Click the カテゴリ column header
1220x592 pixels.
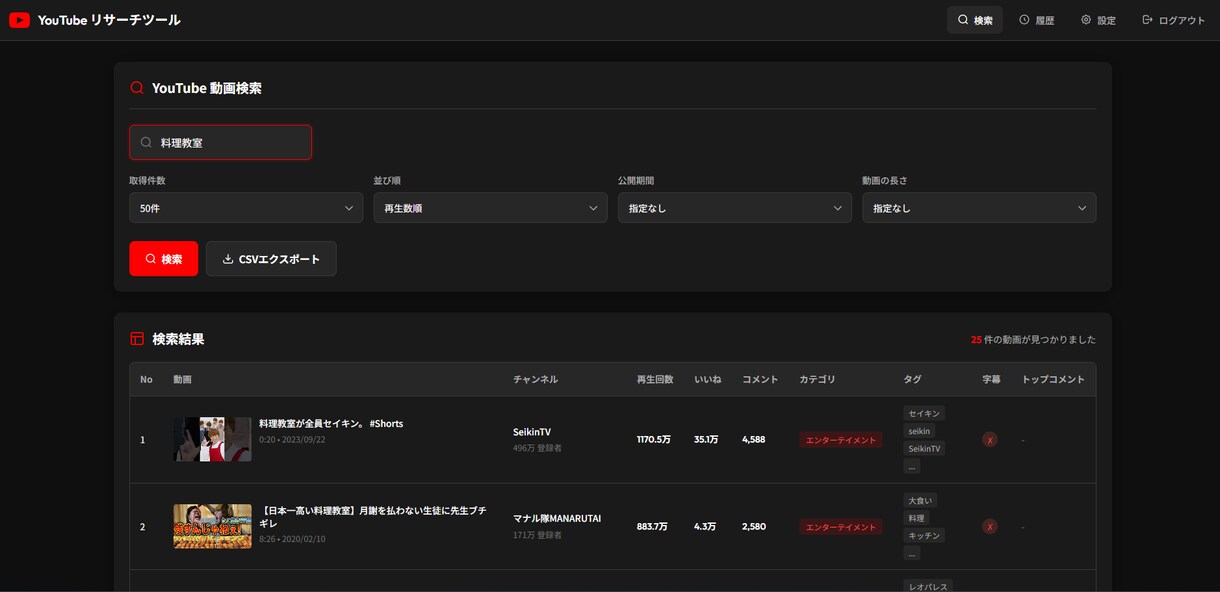point(817,380)
